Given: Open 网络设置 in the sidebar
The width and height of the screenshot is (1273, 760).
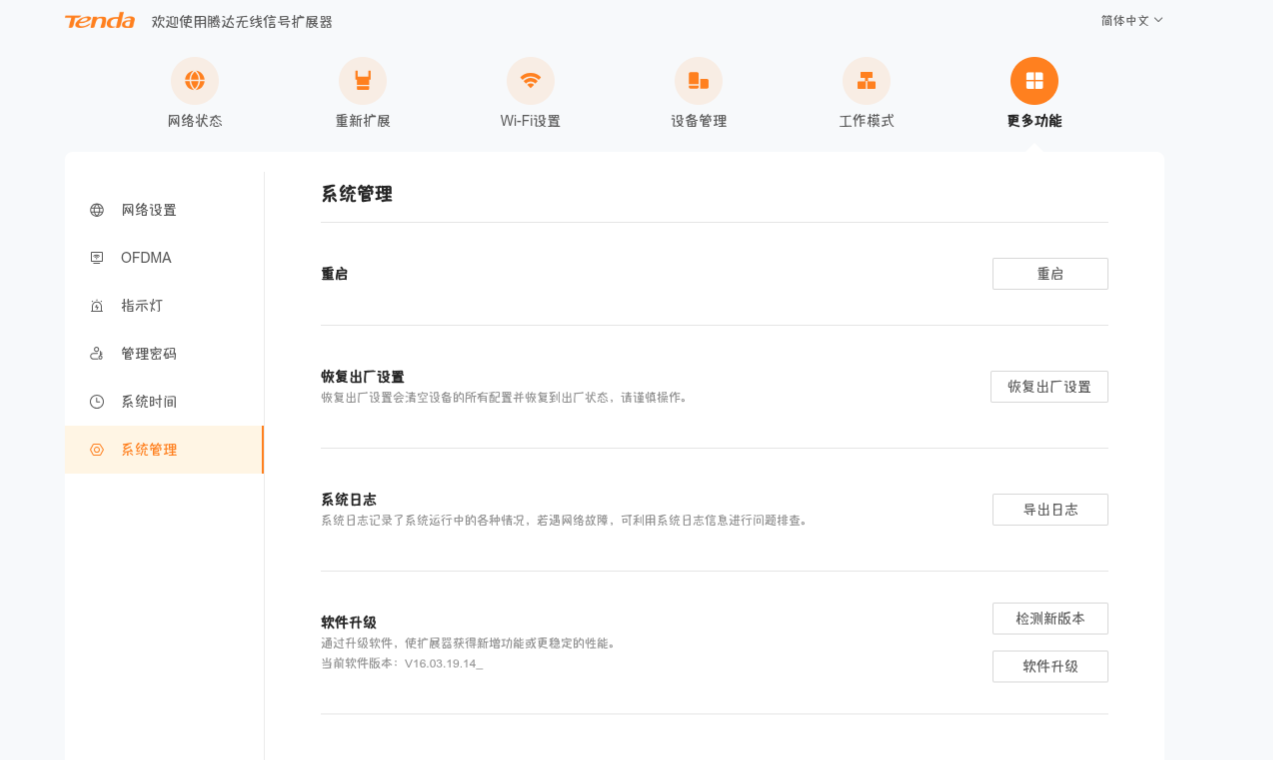Looking at the screenshot, I should coord(148,210).
